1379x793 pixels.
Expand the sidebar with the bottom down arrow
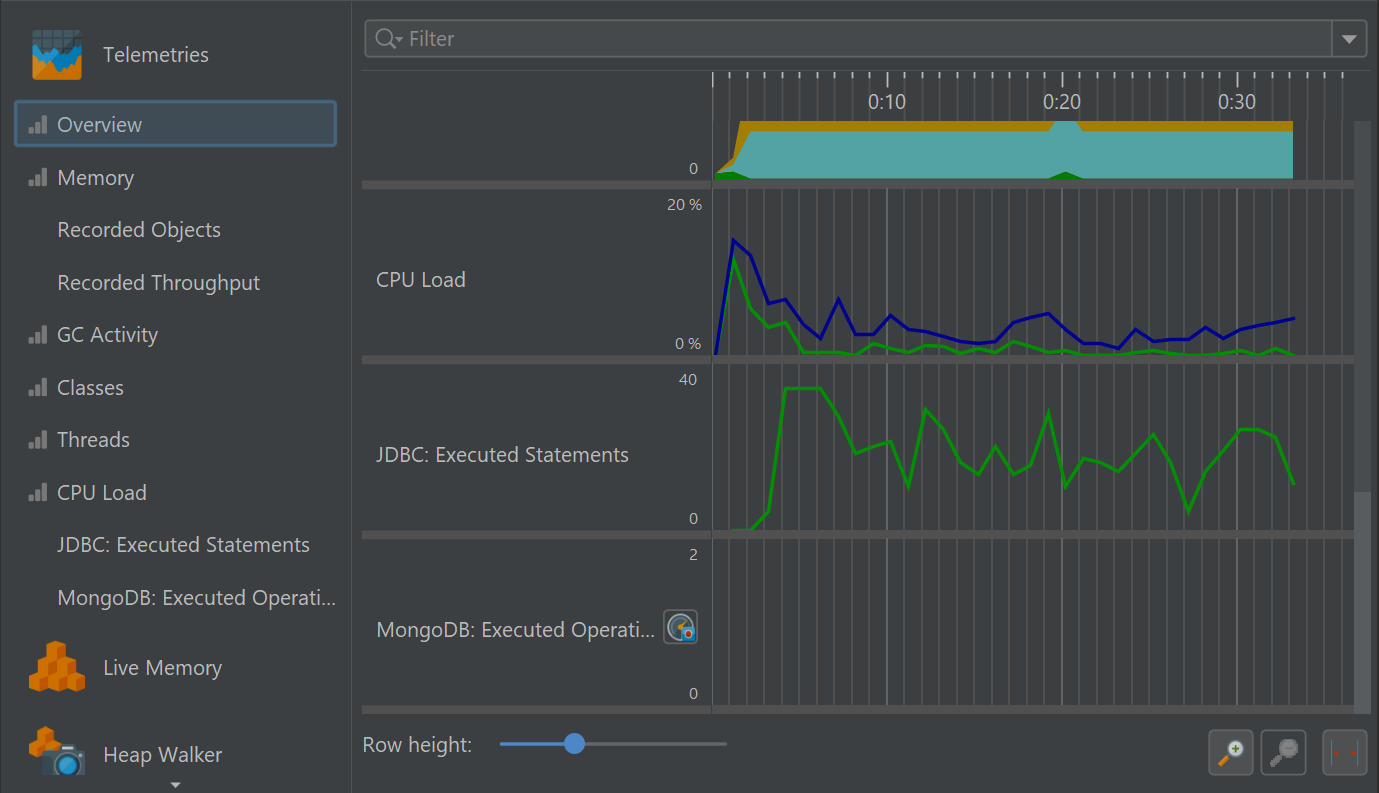point(175,785)
